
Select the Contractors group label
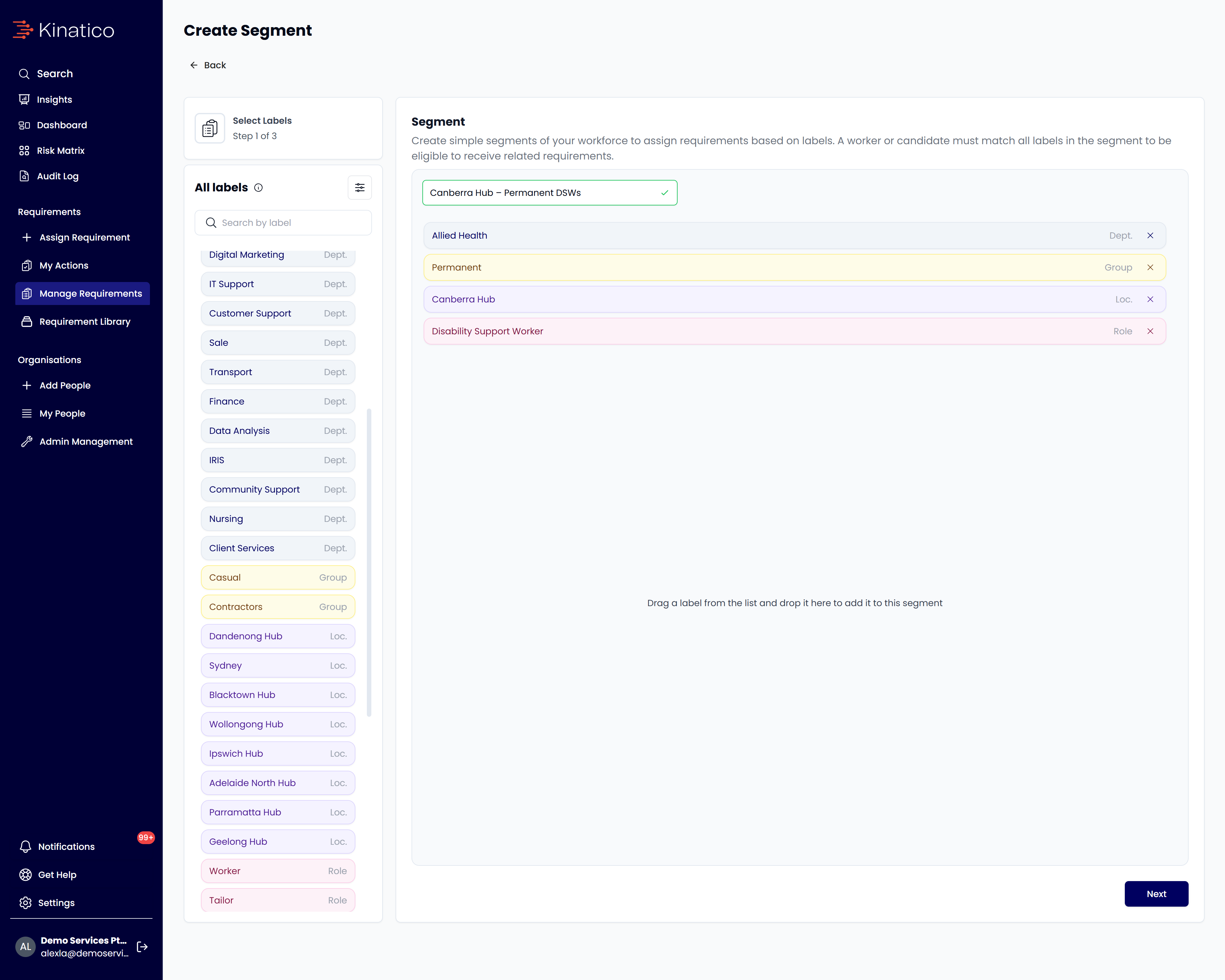(x=278, y=607)
